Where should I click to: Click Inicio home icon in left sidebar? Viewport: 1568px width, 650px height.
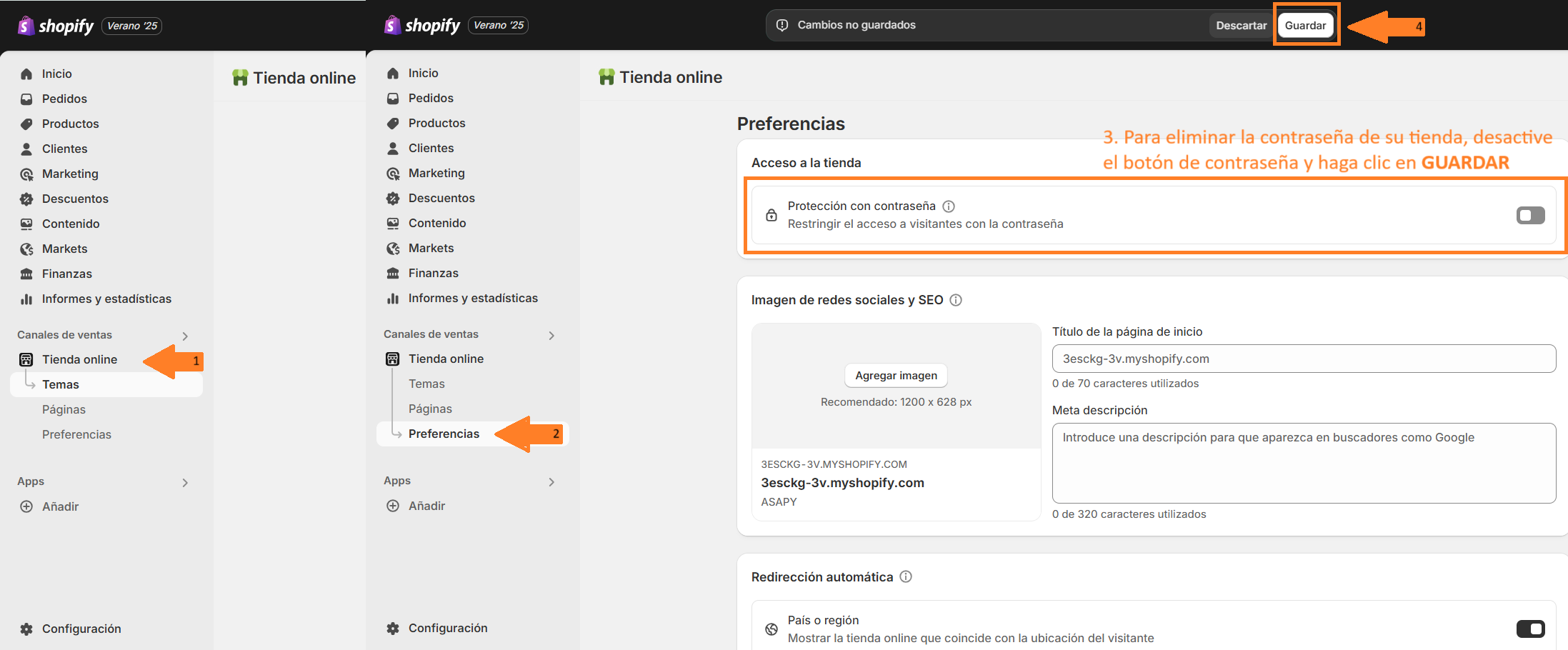pyautogui.click(x=26, y=74)
